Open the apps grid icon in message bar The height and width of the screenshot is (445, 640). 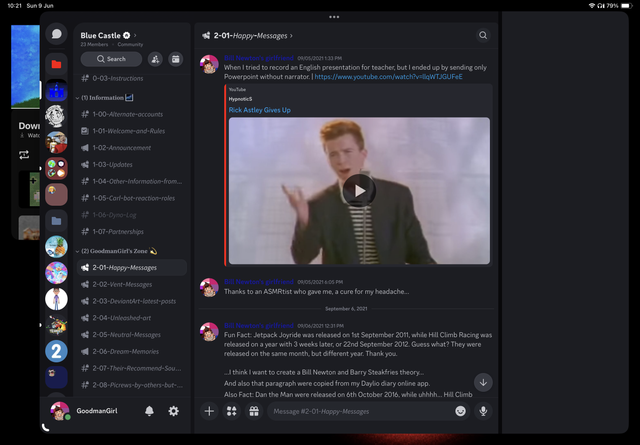231,411
